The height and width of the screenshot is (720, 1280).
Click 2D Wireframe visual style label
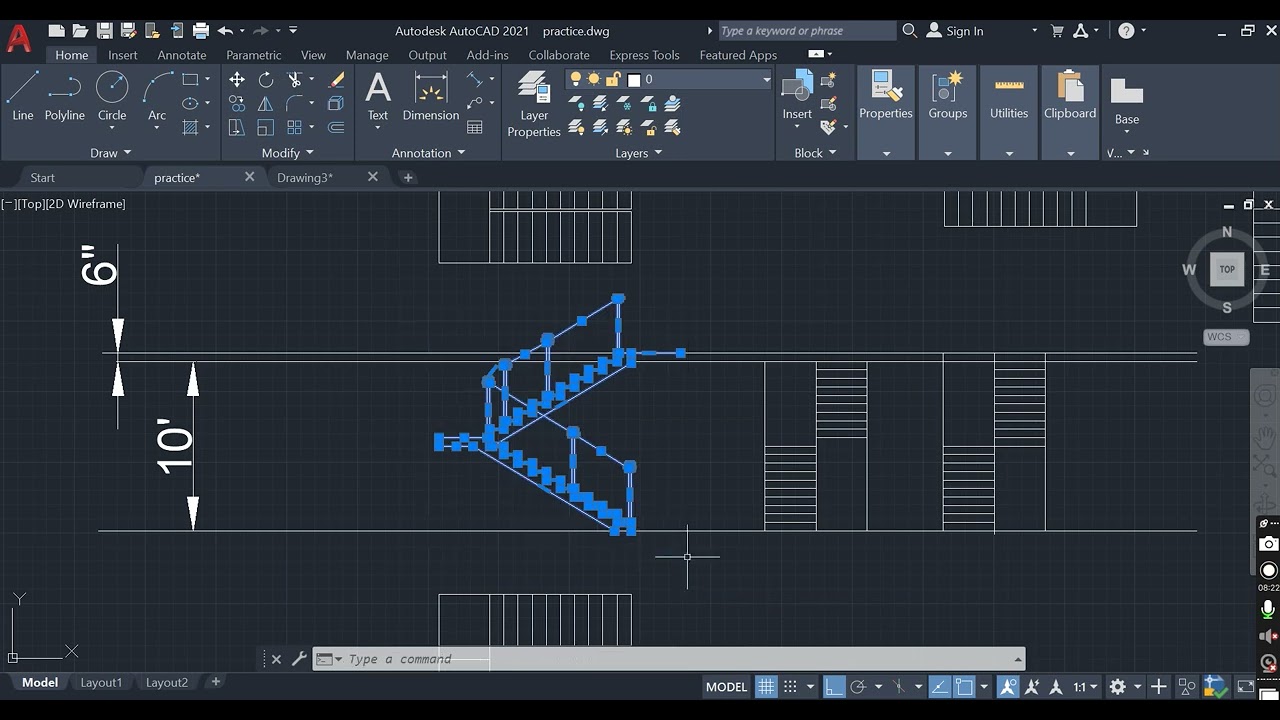coord(86,204)
